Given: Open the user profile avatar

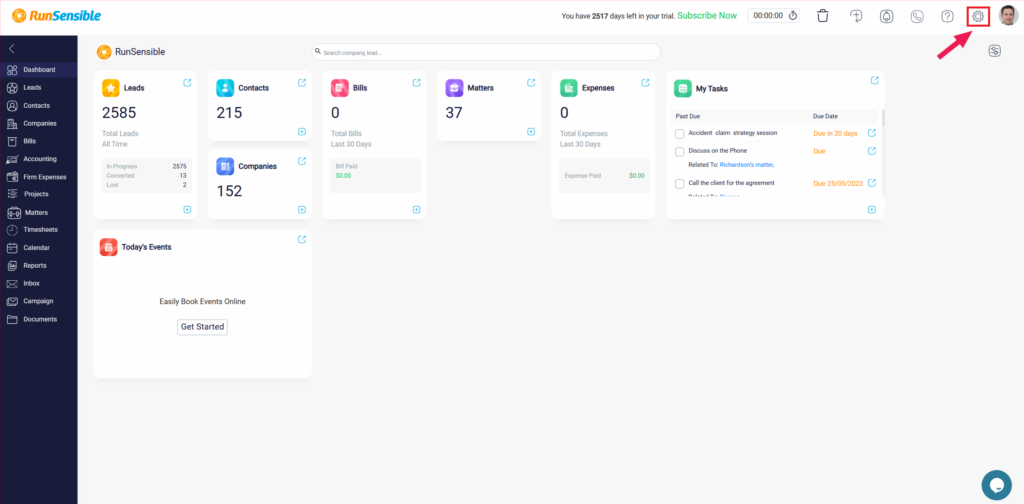Looking at the screenshot, I should tap(1008, 16).
